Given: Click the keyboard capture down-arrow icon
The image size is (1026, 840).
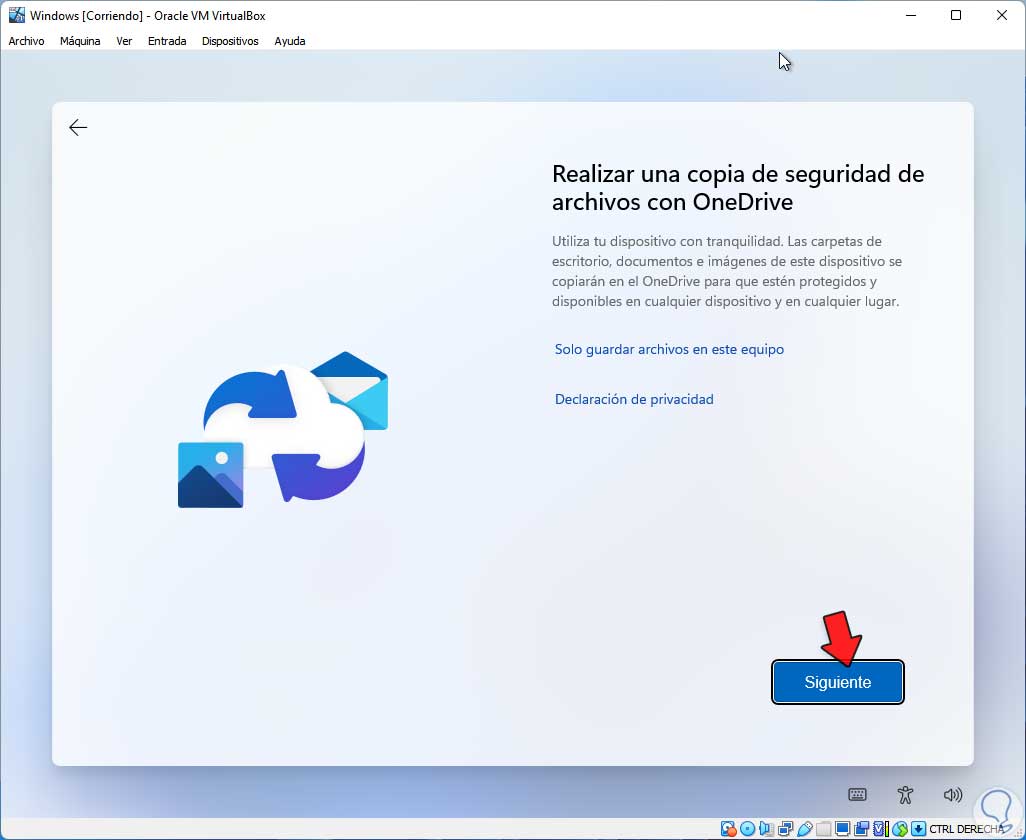Looking at the screenshot, I should tap(919, 829).
